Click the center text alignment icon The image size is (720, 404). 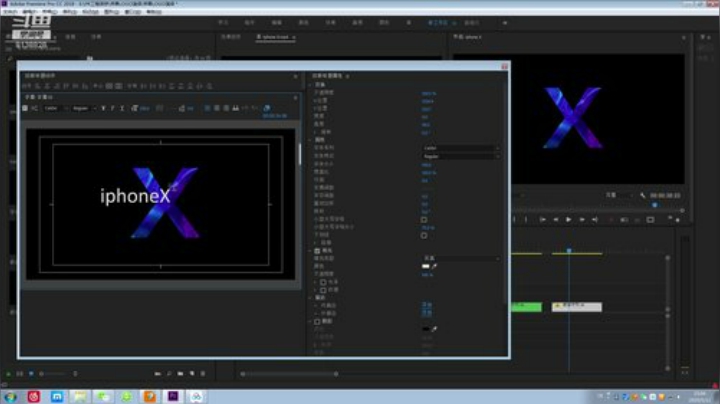coord(217,108)
